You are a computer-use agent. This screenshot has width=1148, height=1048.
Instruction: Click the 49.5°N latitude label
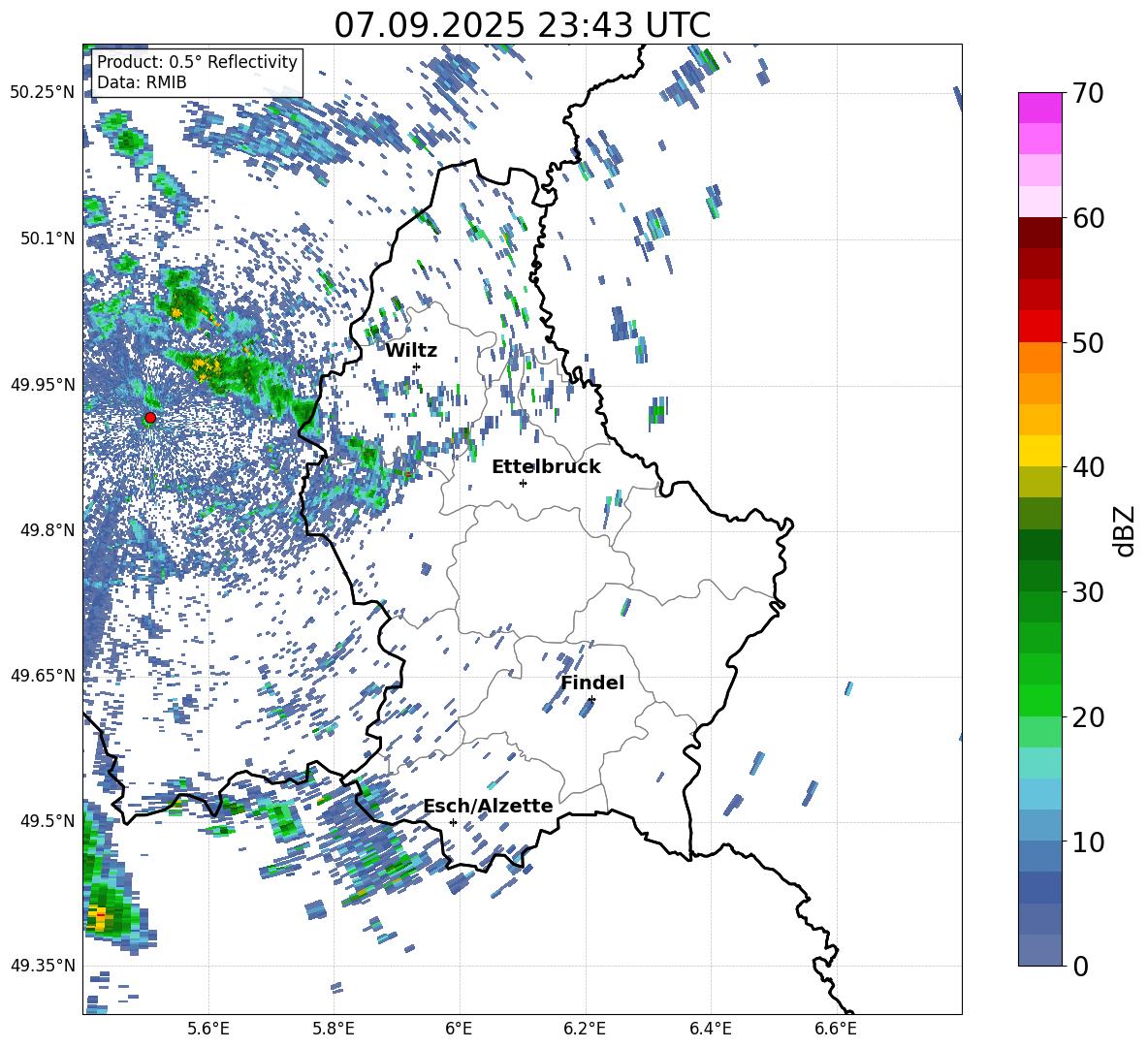click(x=47, y=820)
